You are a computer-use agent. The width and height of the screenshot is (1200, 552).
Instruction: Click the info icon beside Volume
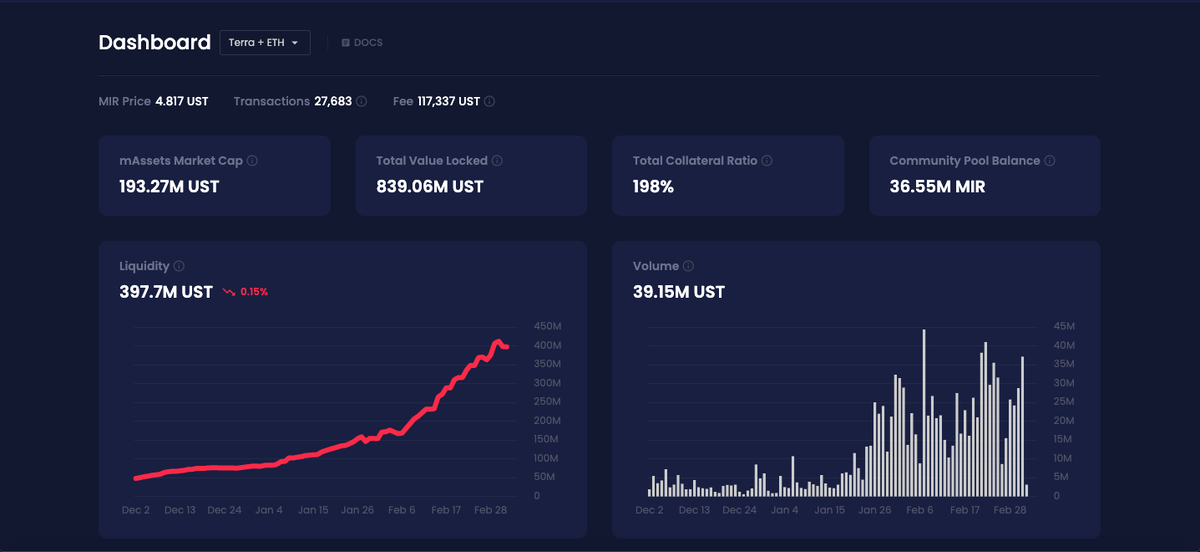[x=688, y=266]
